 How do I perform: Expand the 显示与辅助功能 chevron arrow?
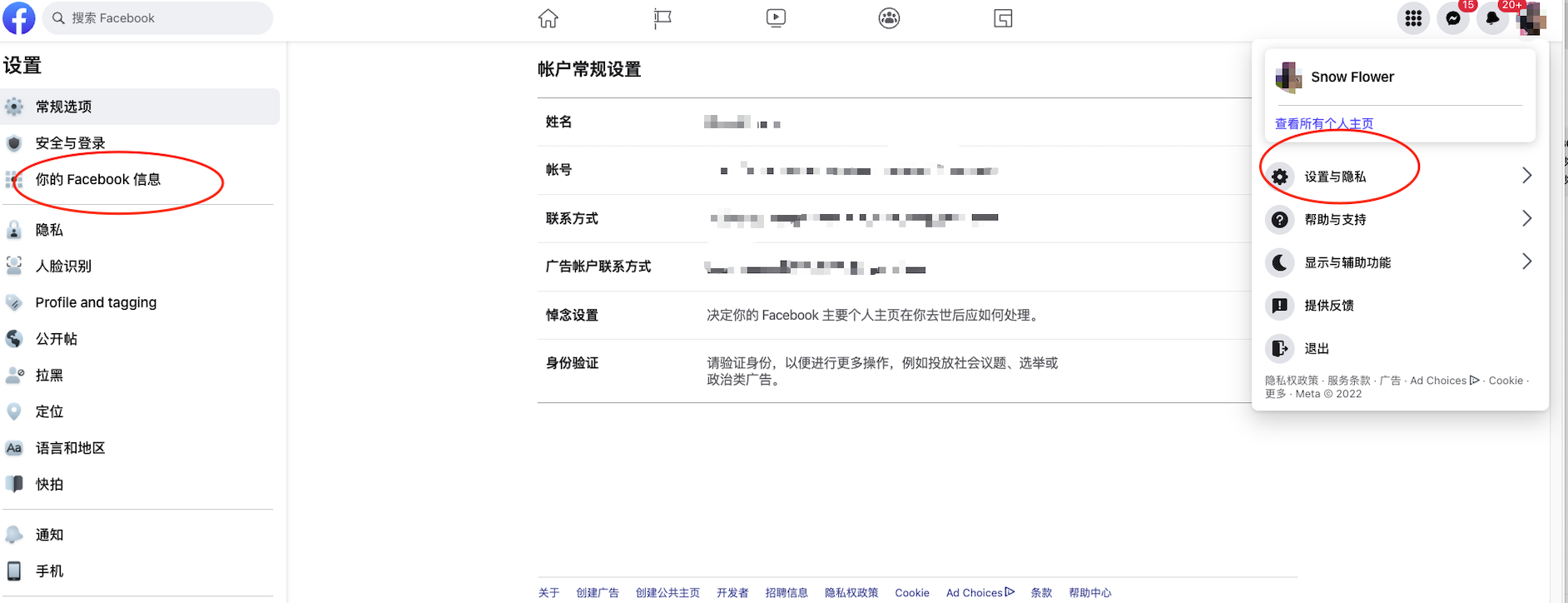point(1526,262)
